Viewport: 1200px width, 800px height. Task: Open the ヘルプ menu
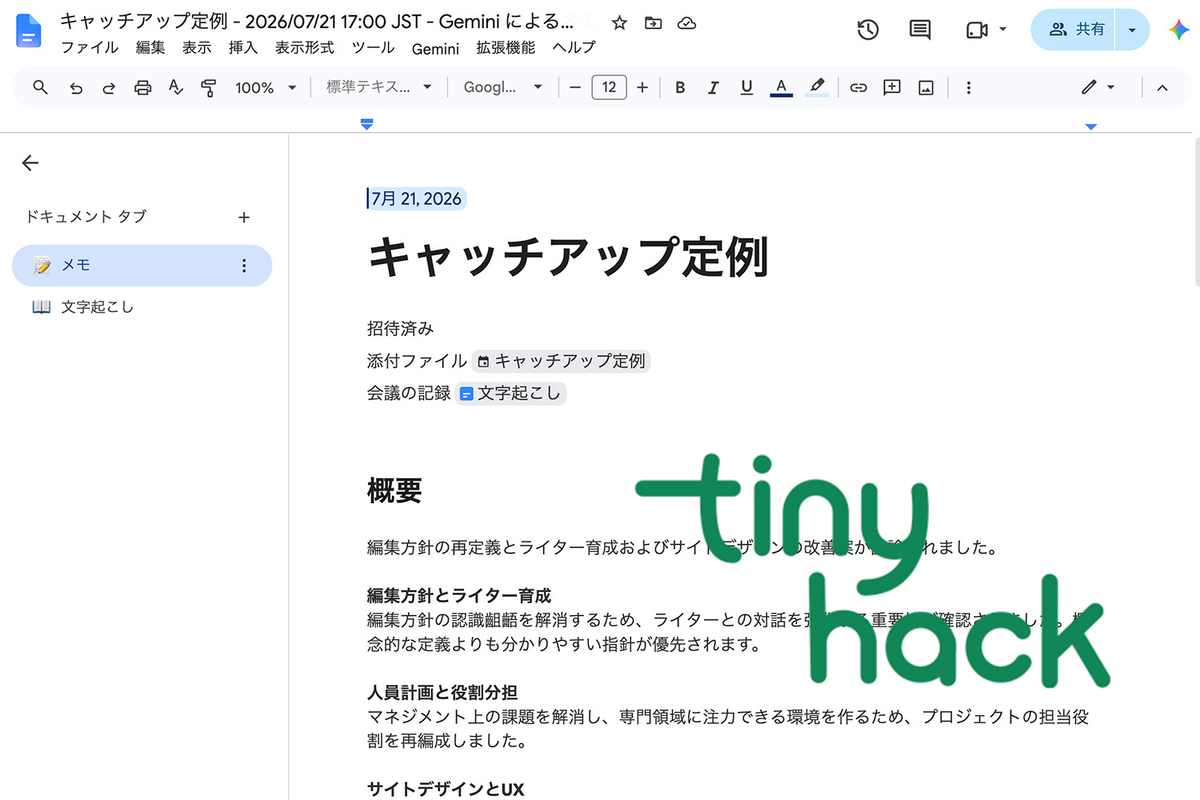pyautogui.click(x=574, y=47)
